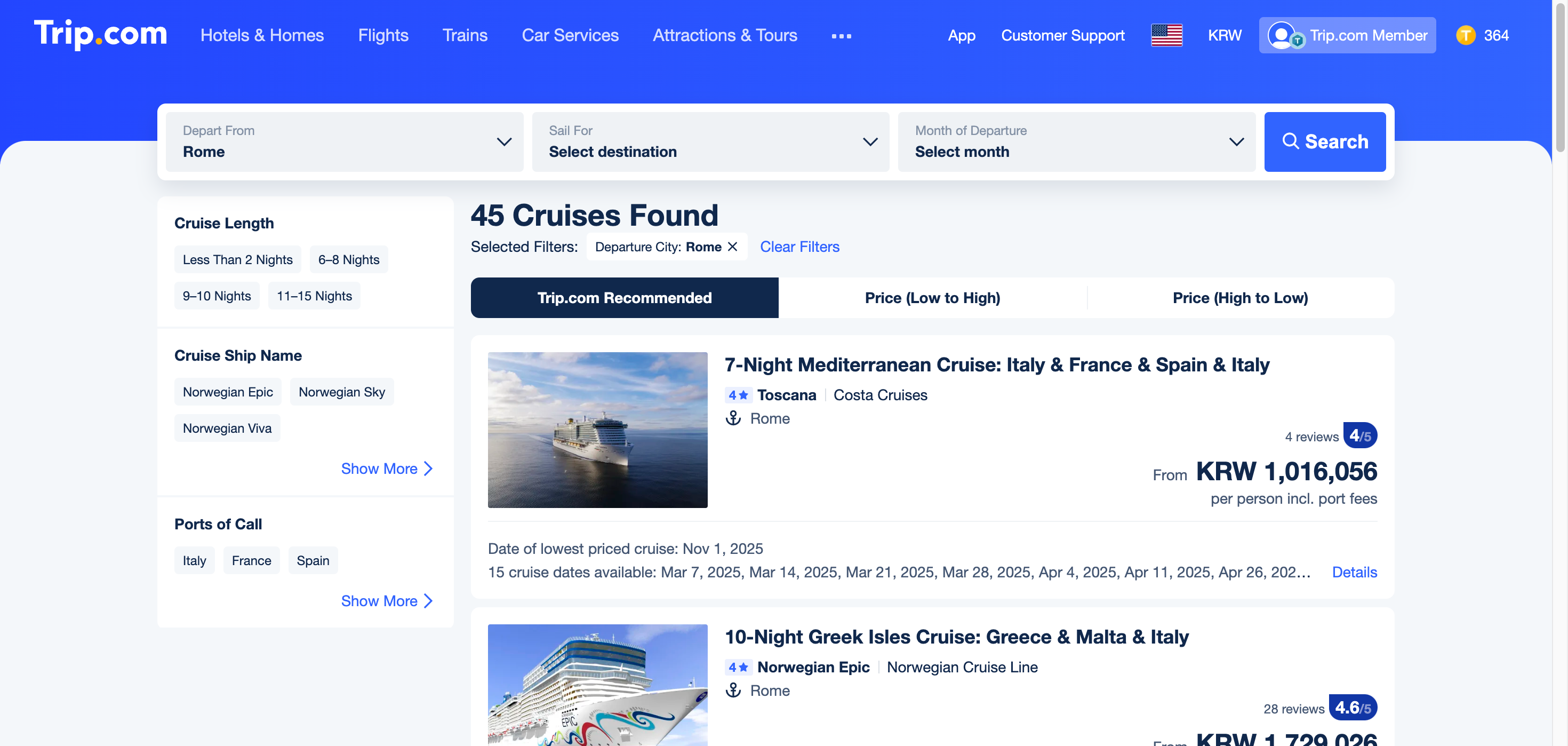Image resolution: width=1568 pixels, height=746 pixels.
Task: Remove the Rome departure city filter
Action: click(x=733, y=247)
